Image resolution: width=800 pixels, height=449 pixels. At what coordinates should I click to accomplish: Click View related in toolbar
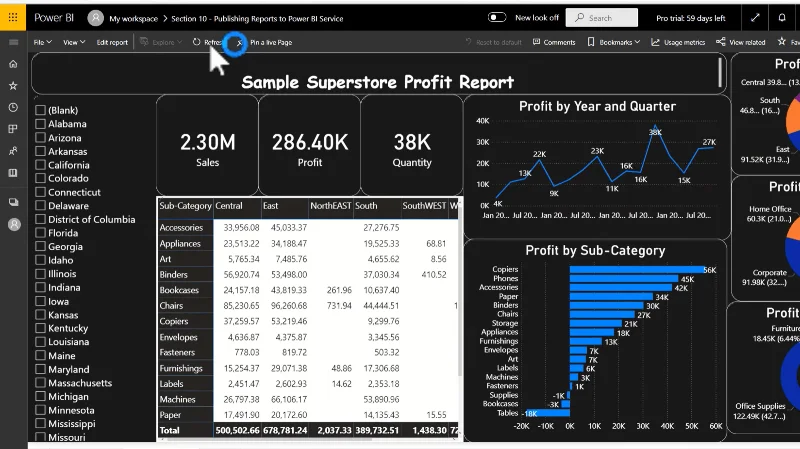click(x=741, y=42)
